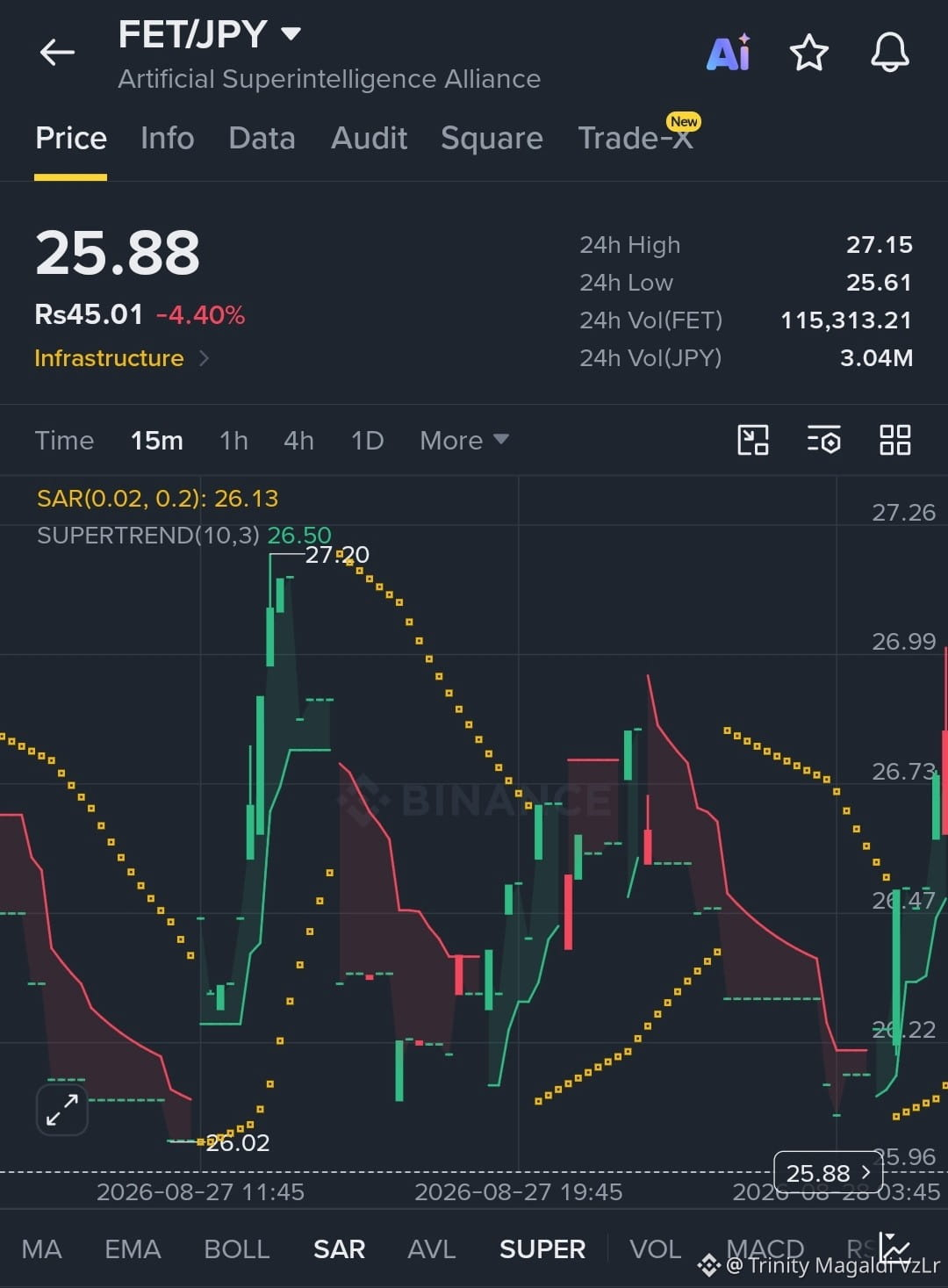Open the grid layout icon
This screenshot has width=948, height=1288.
[895, 440]
